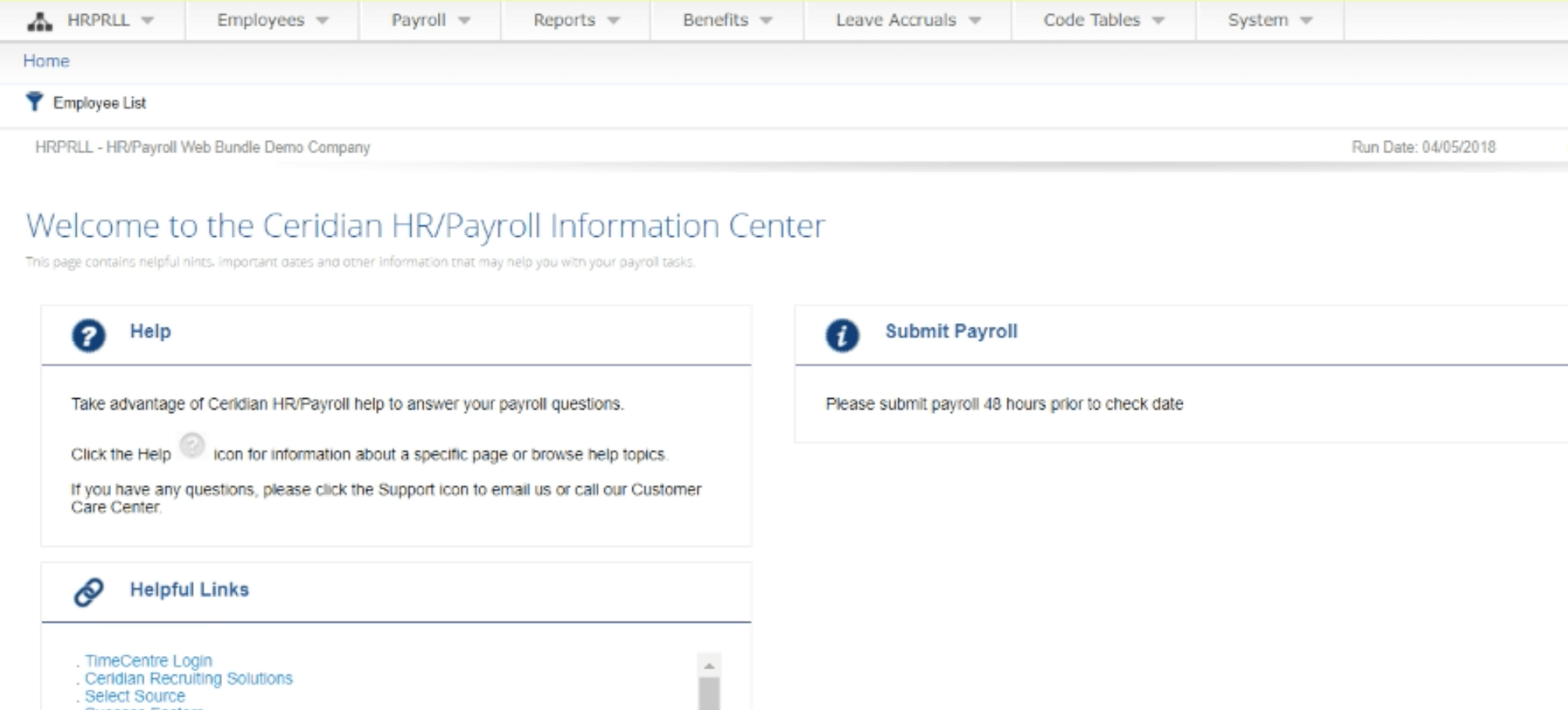Image resolution: width=1568 pixels, height=710 pixels.
Task: Expand the Employees menu arrow
Action: [322, 21]
